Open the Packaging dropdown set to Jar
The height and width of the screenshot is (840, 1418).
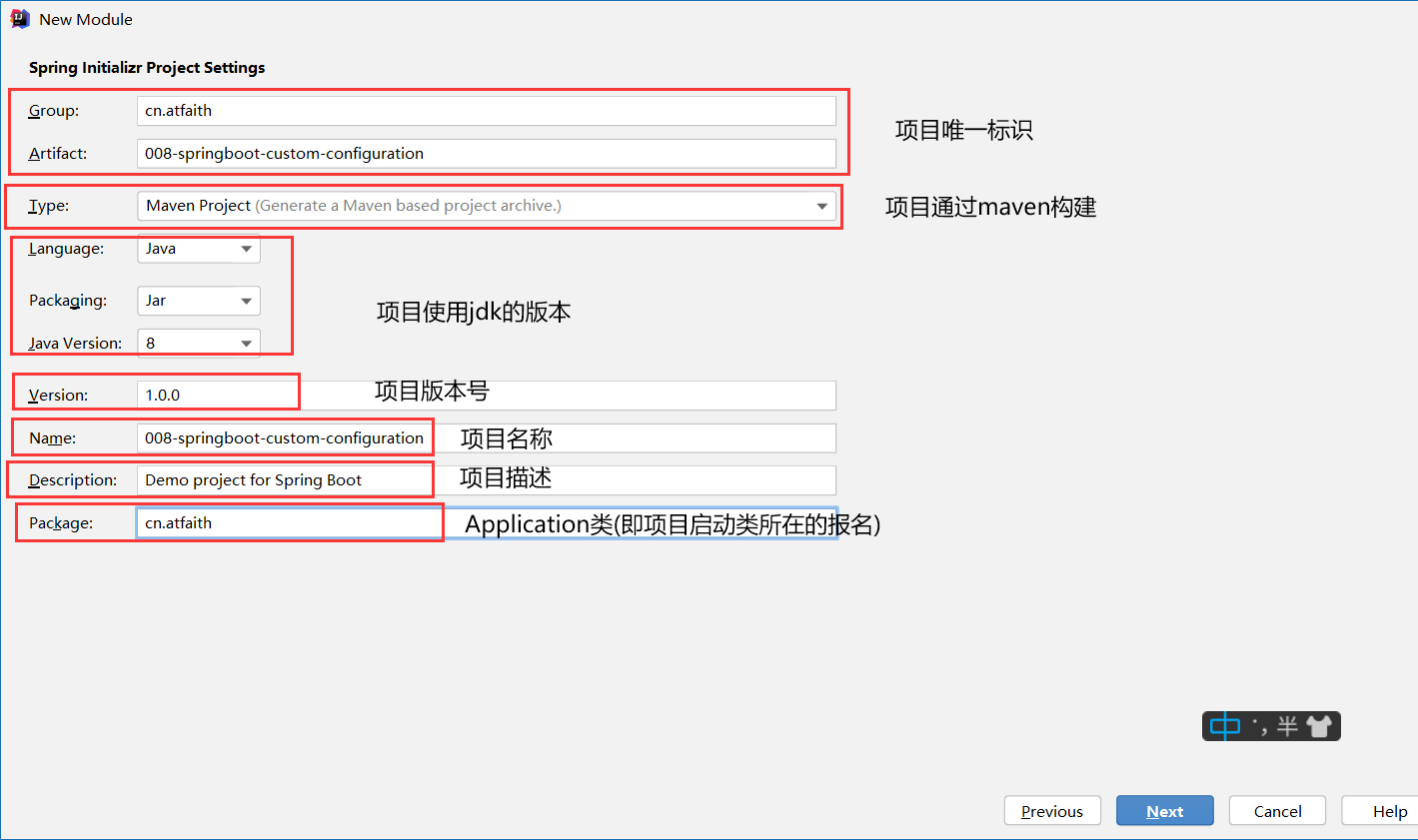pyautogui.click(x=199, y=301)
